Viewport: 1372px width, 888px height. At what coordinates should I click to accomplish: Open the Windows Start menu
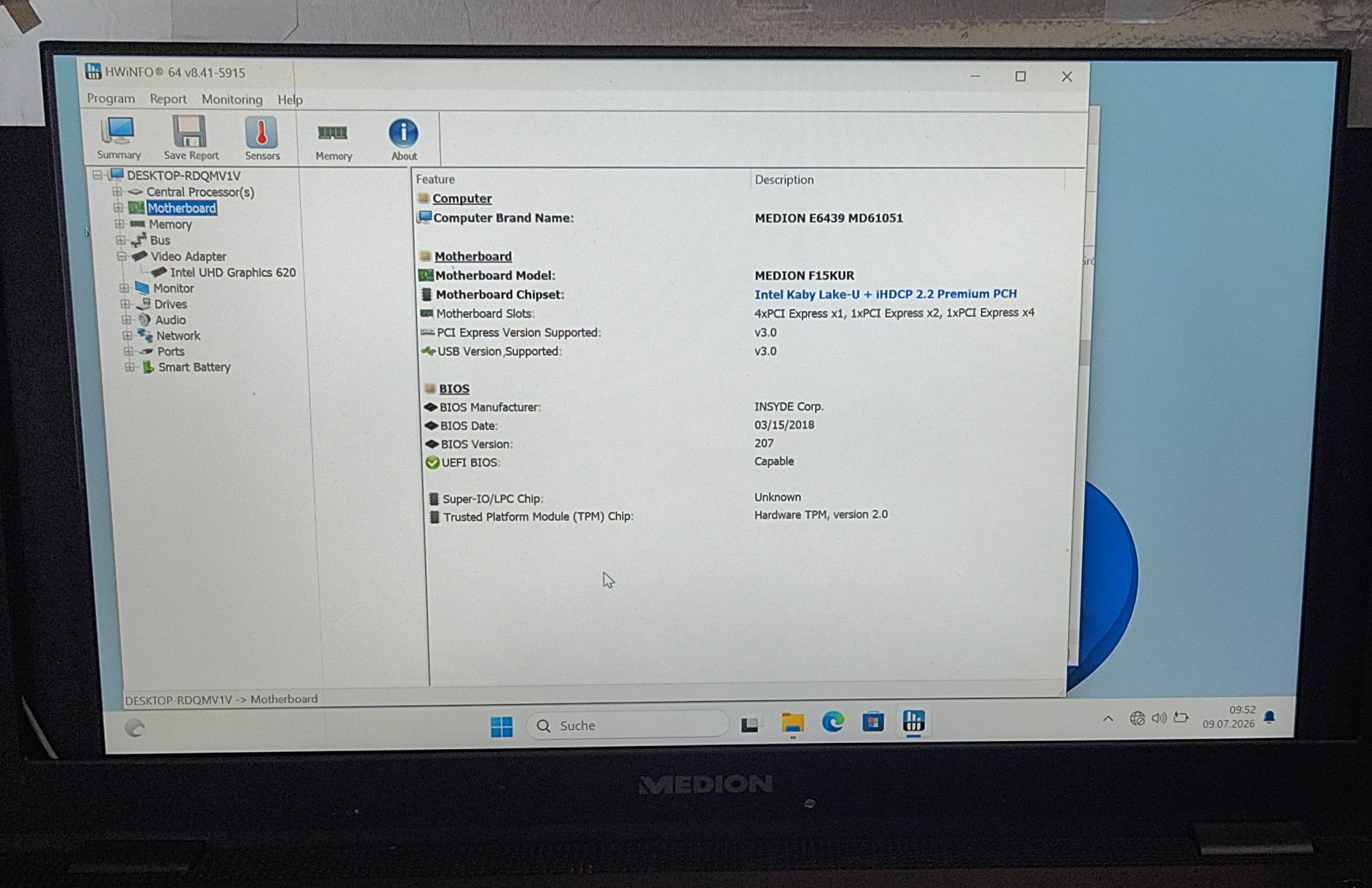click(x=501, y=726)
